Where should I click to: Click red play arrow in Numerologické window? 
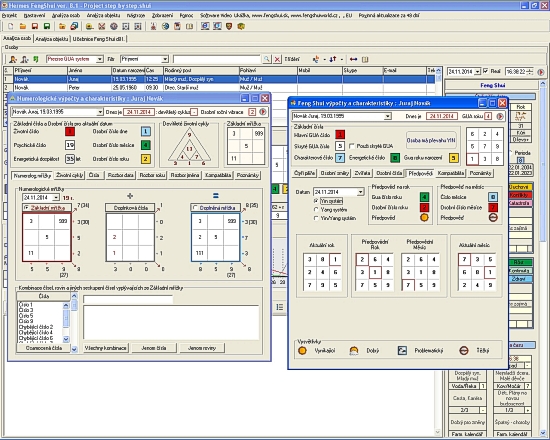[263, 112]
